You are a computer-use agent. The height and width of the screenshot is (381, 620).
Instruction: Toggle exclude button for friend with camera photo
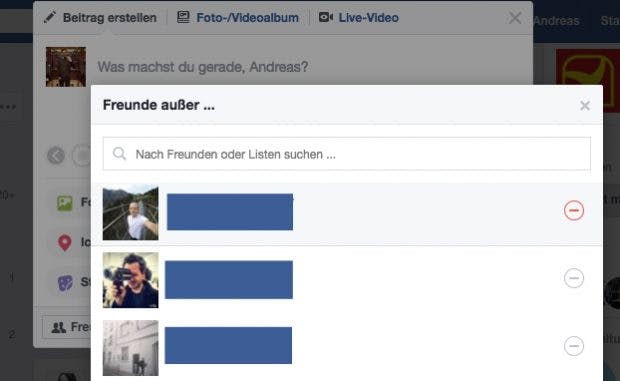574,278
